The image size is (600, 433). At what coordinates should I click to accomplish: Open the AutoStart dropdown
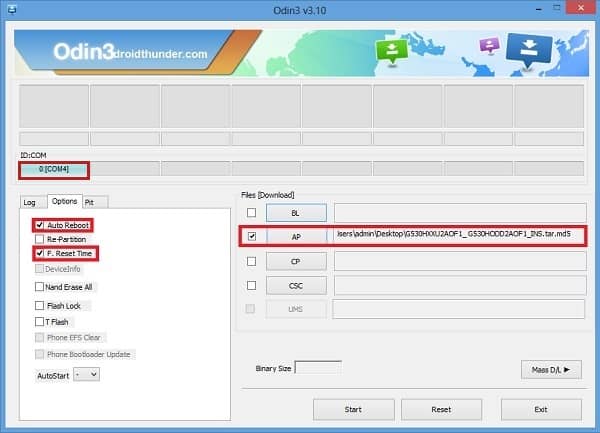pyautogui.click(x=86, y=374)
